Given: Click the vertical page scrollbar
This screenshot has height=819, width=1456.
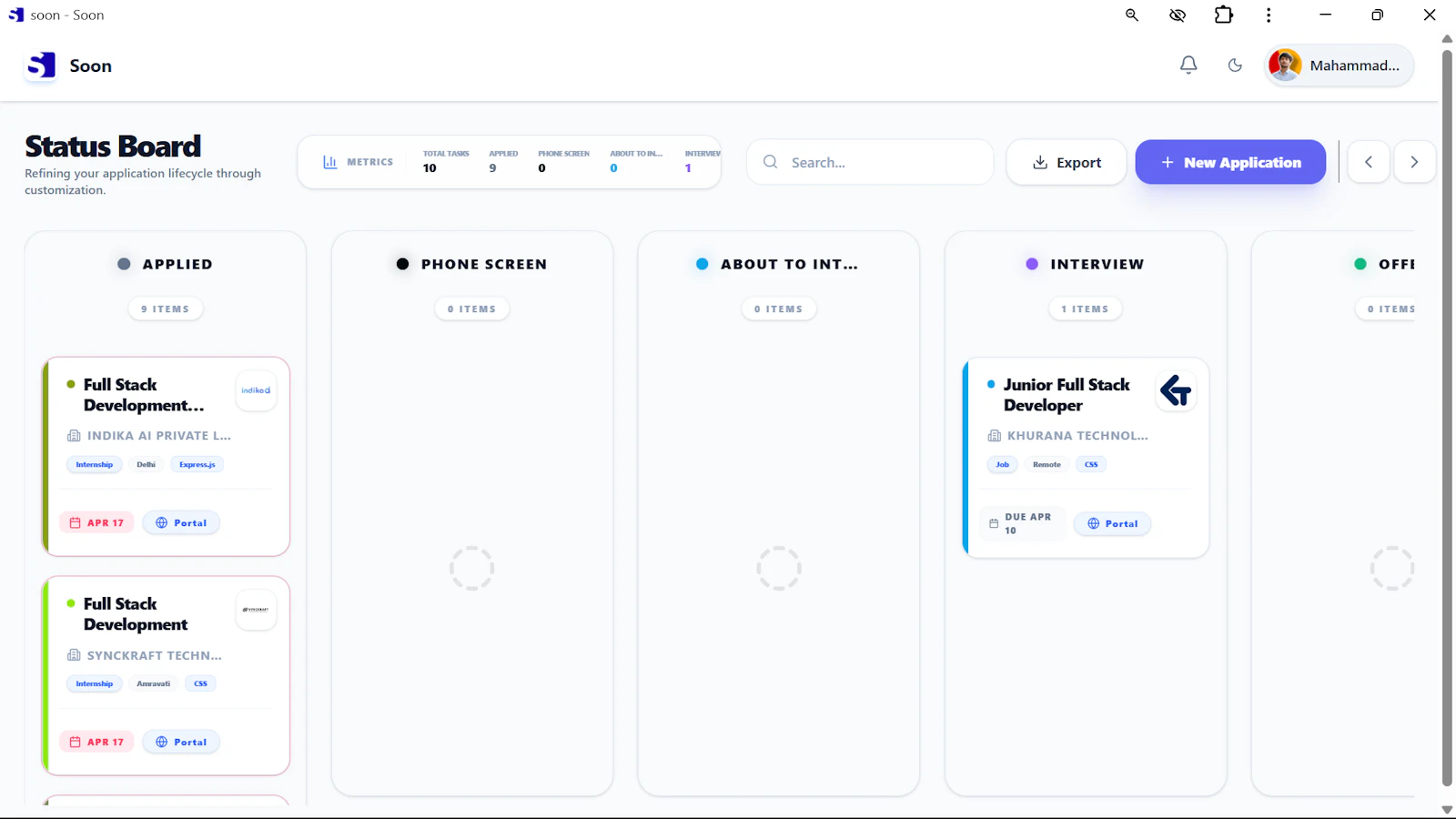Looking at the screenshot, I should pyautogui.click(x=1447, y=417).
